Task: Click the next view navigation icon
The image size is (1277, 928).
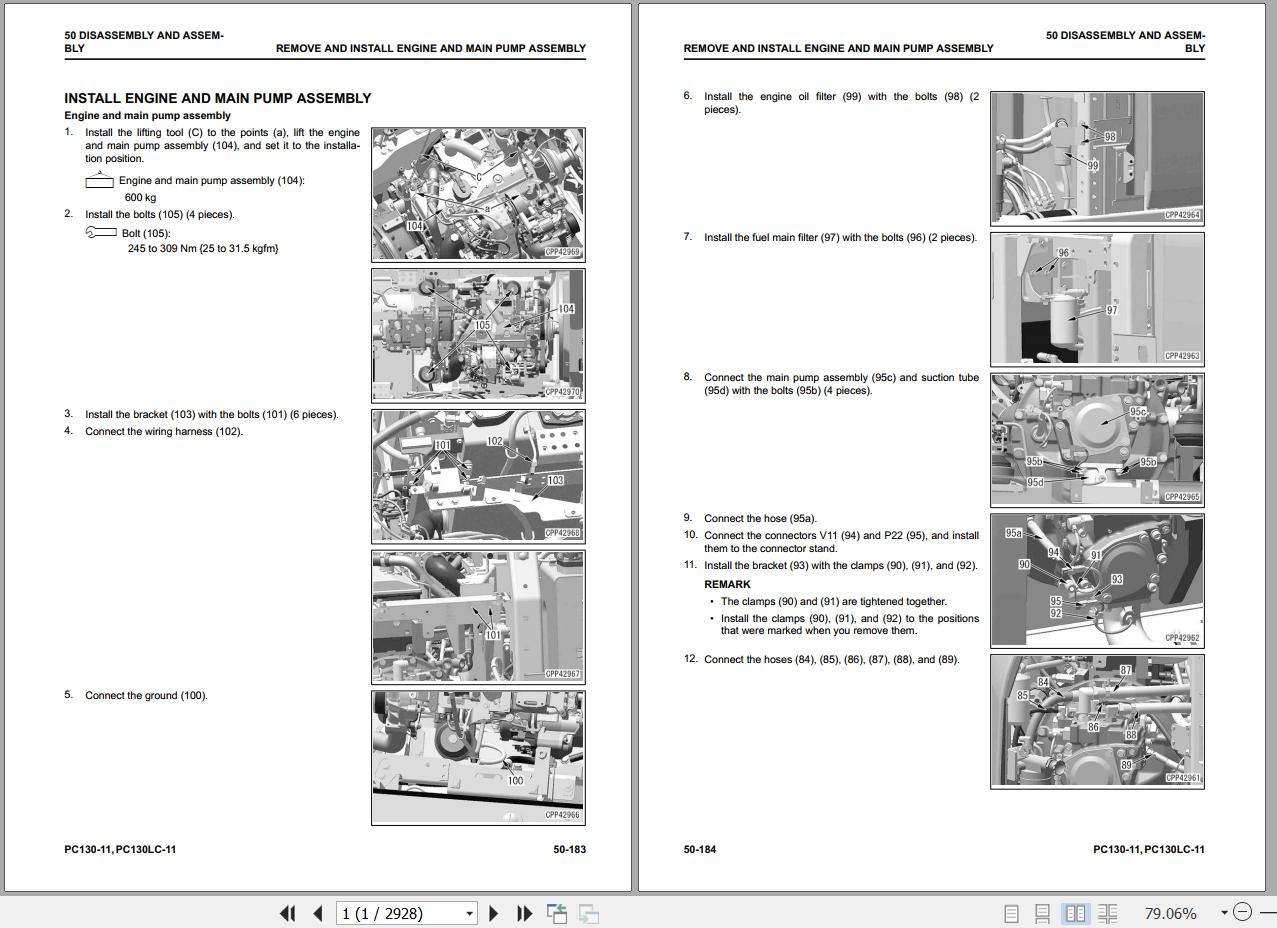Action: click(589, 913)
